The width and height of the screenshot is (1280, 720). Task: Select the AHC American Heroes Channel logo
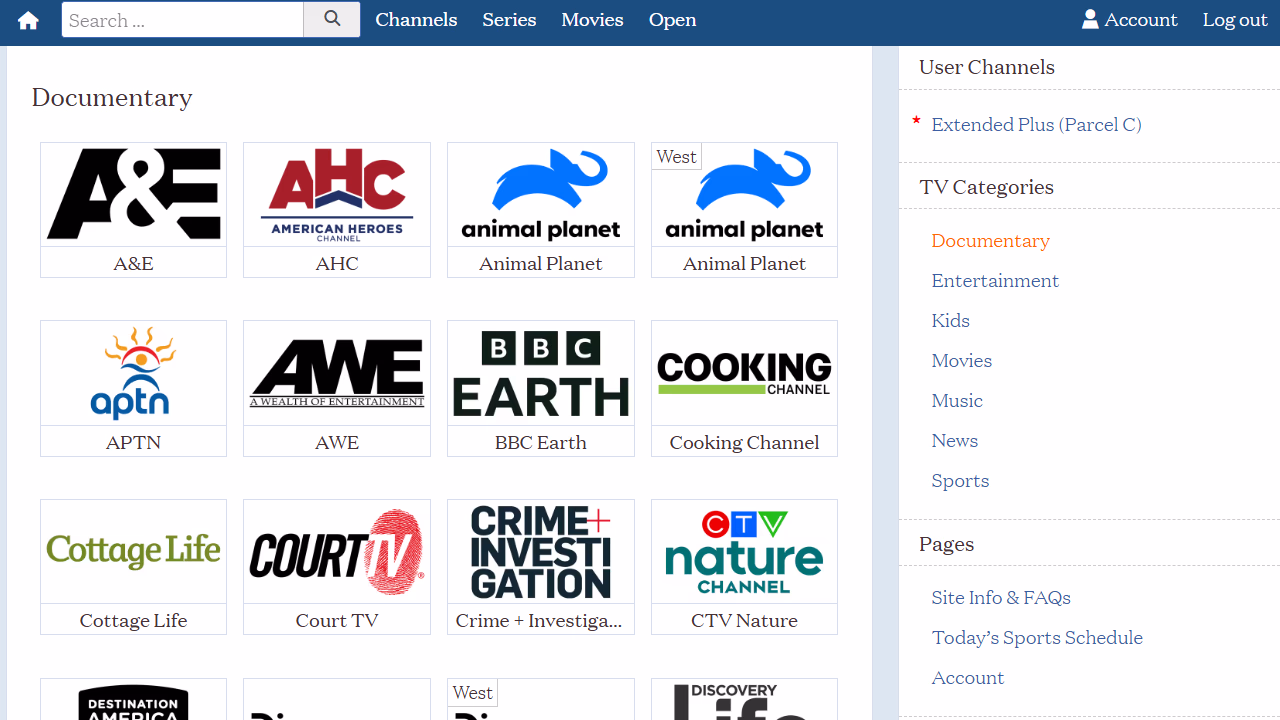pyautogui.click(x=337, y=195)
